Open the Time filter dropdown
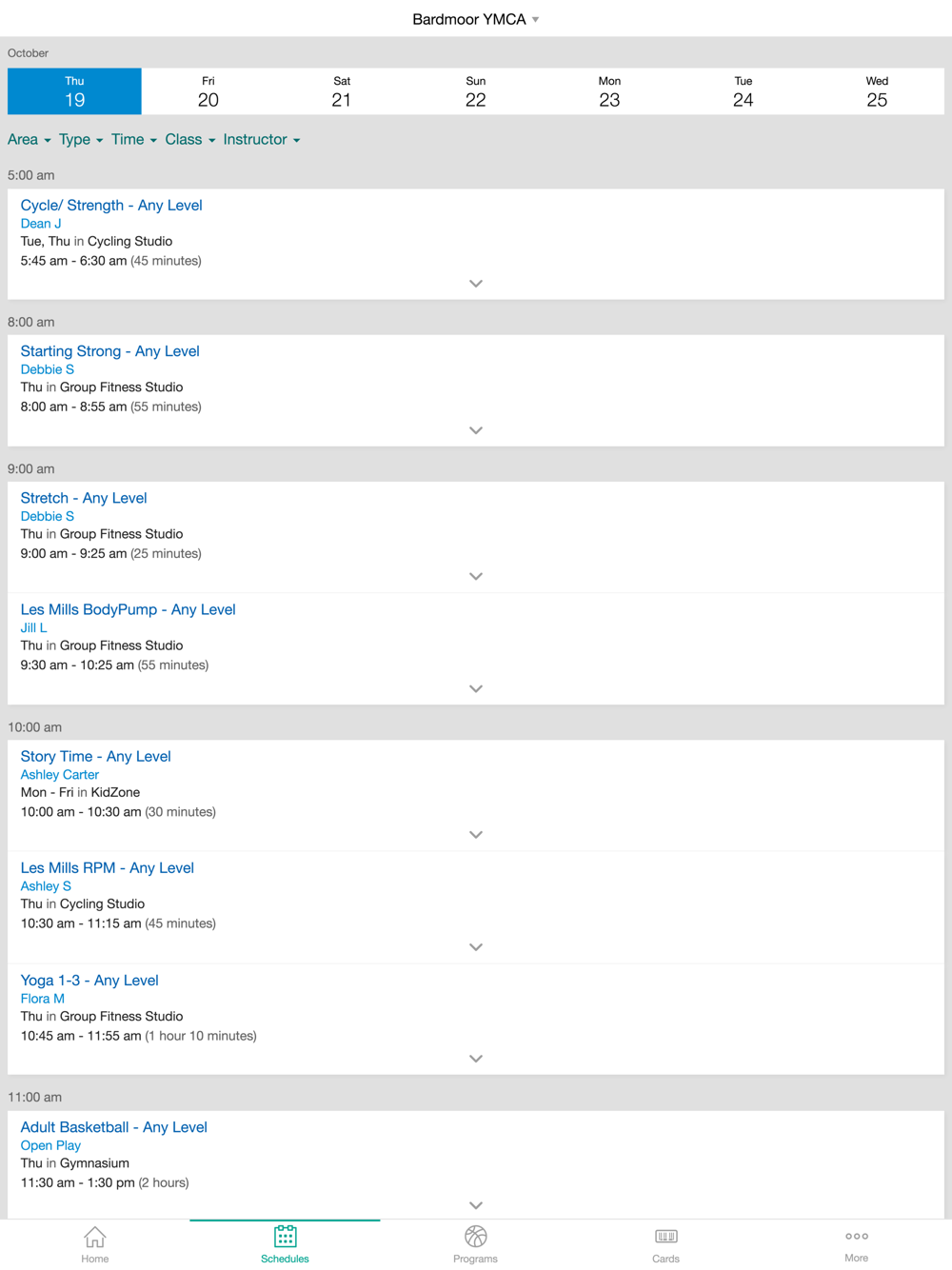 point(134,139)
